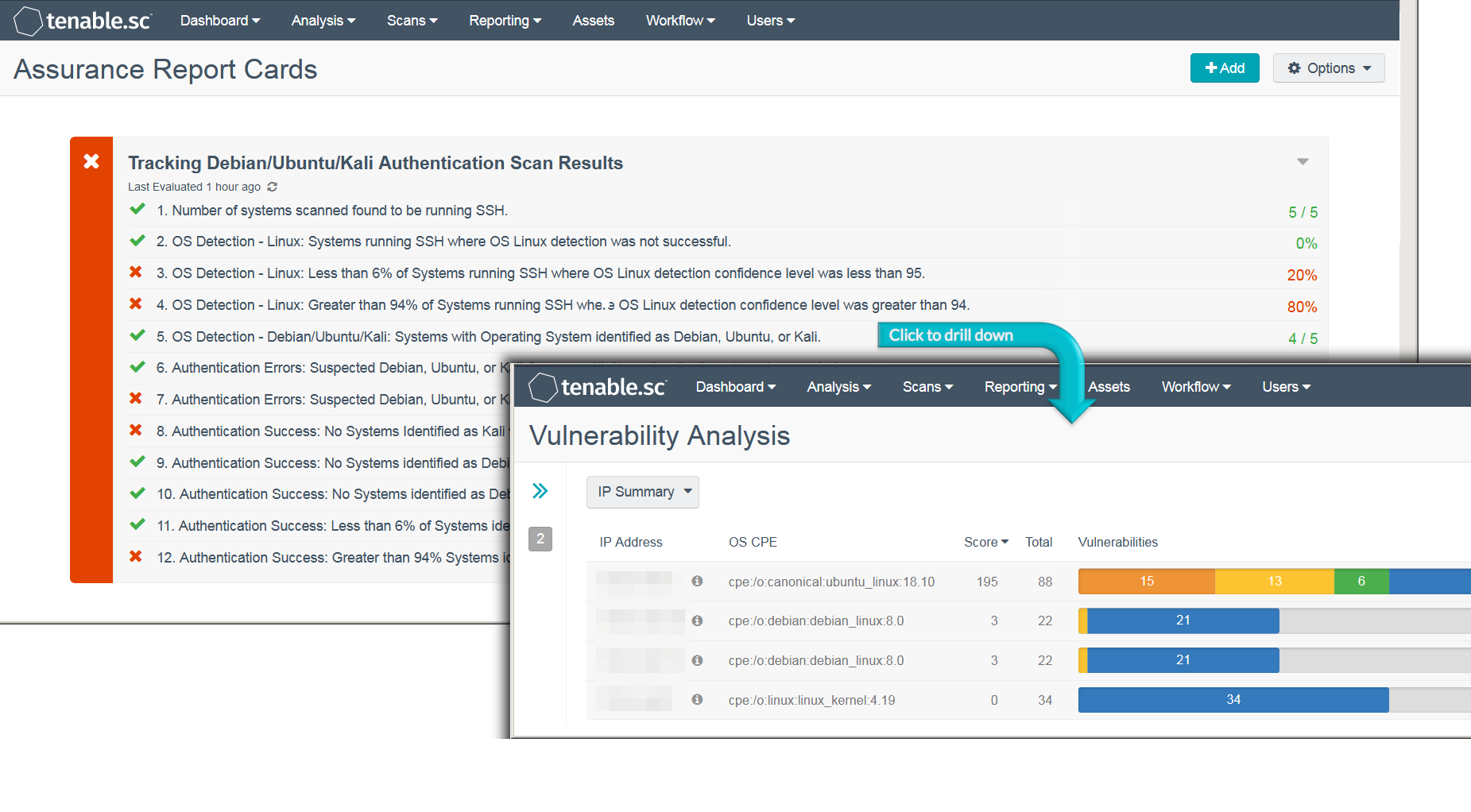Click the green check icon for policy 10
This screenshot has height=812, width=1471.
(137, 493)
